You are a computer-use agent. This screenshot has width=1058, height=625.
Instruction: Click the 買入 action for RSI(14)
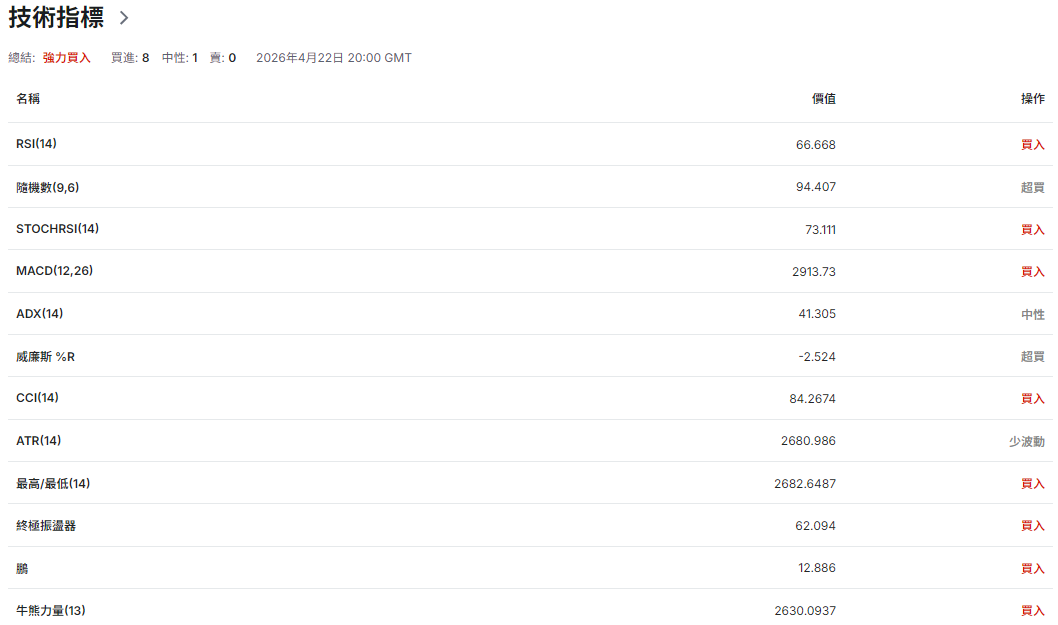pyautogui.click(x=1032, y=145)
